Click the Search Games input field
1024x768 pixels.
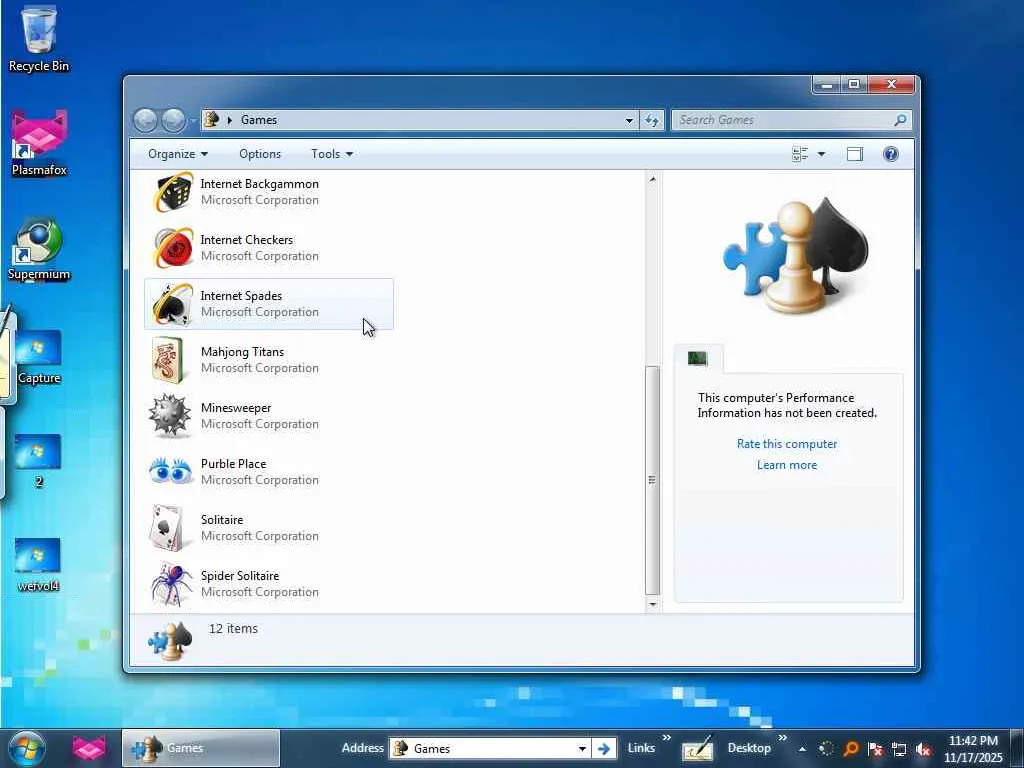784,120
